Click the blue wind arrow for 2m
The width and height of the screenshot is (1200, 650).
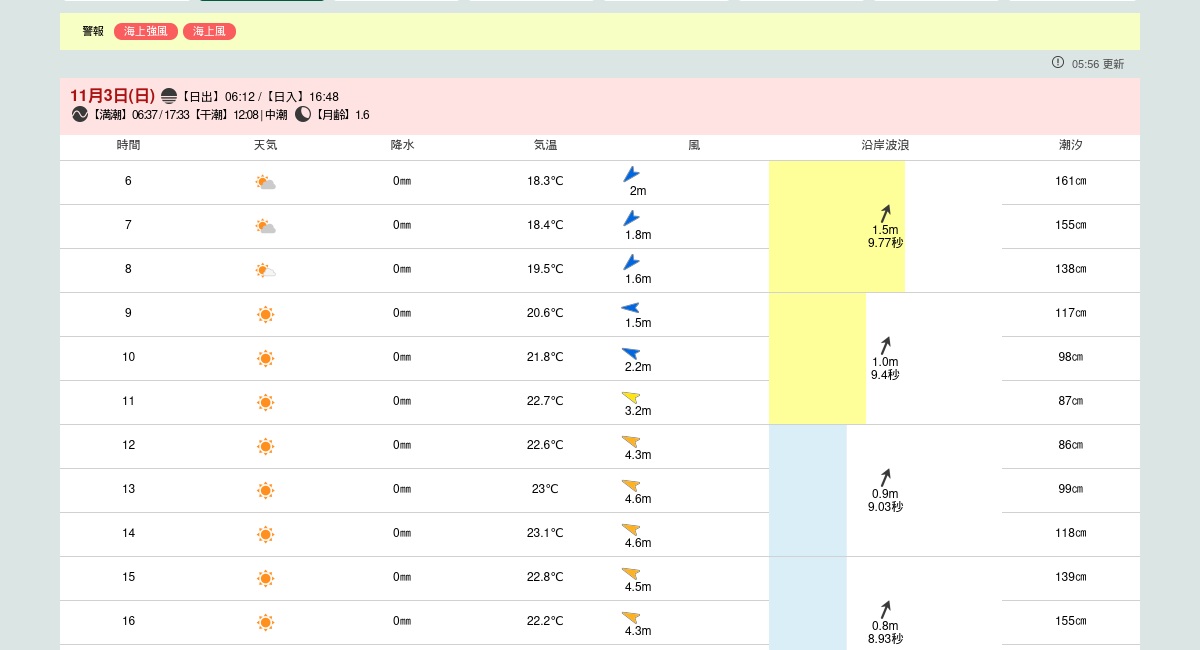[631, 174]
